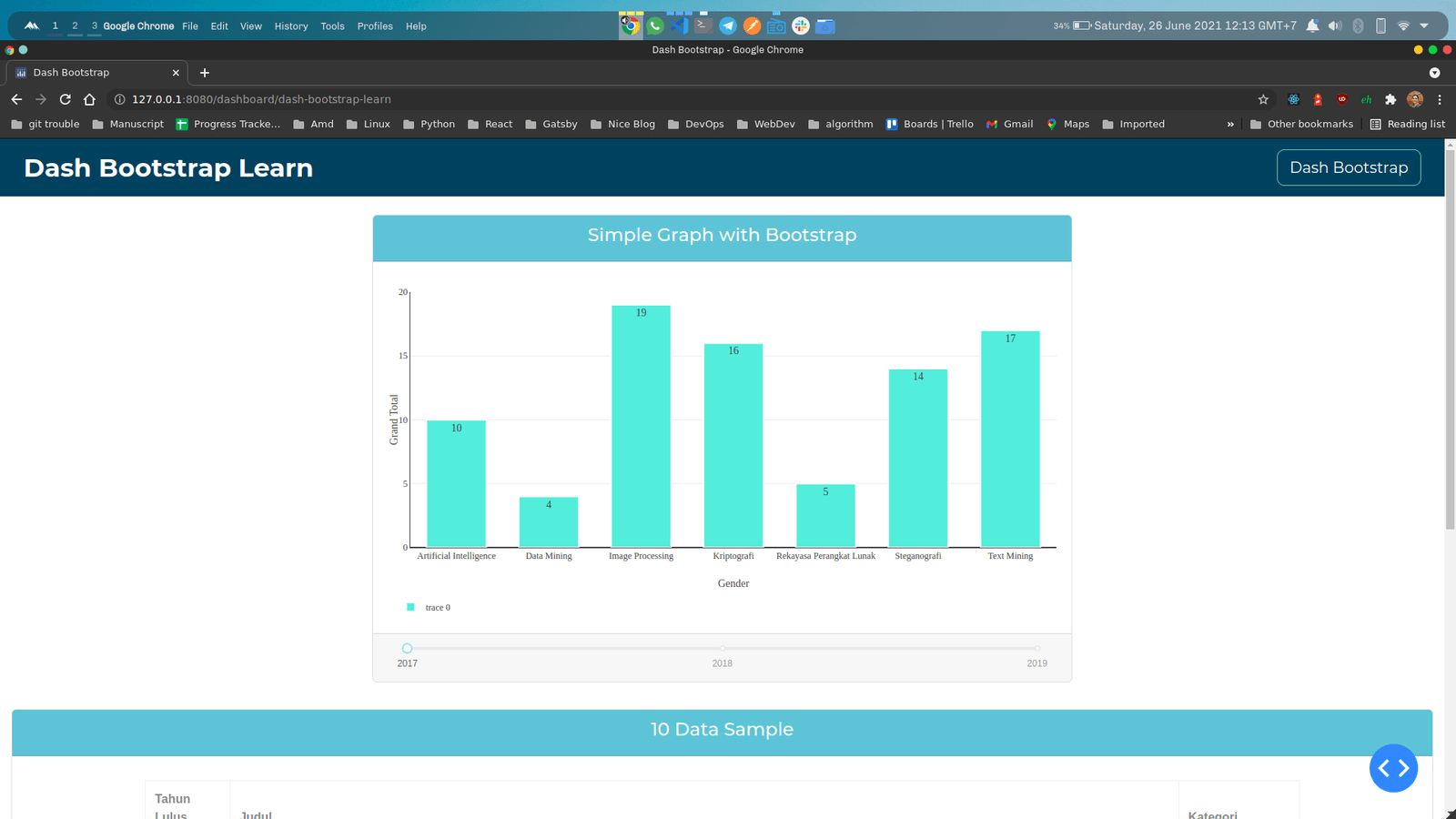This screenshot has height=819, width=1456.
Task: Open the History menu
Action: (290, 25)
